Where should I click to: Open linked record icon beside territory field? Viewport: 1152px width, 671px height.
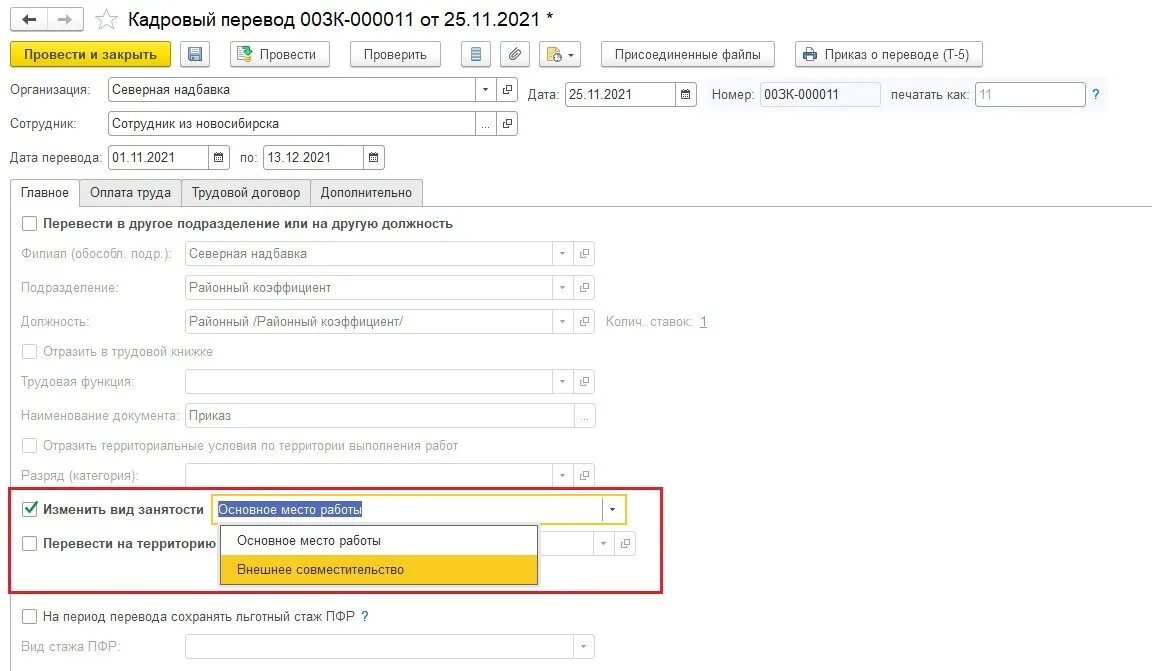coord(625,543)
